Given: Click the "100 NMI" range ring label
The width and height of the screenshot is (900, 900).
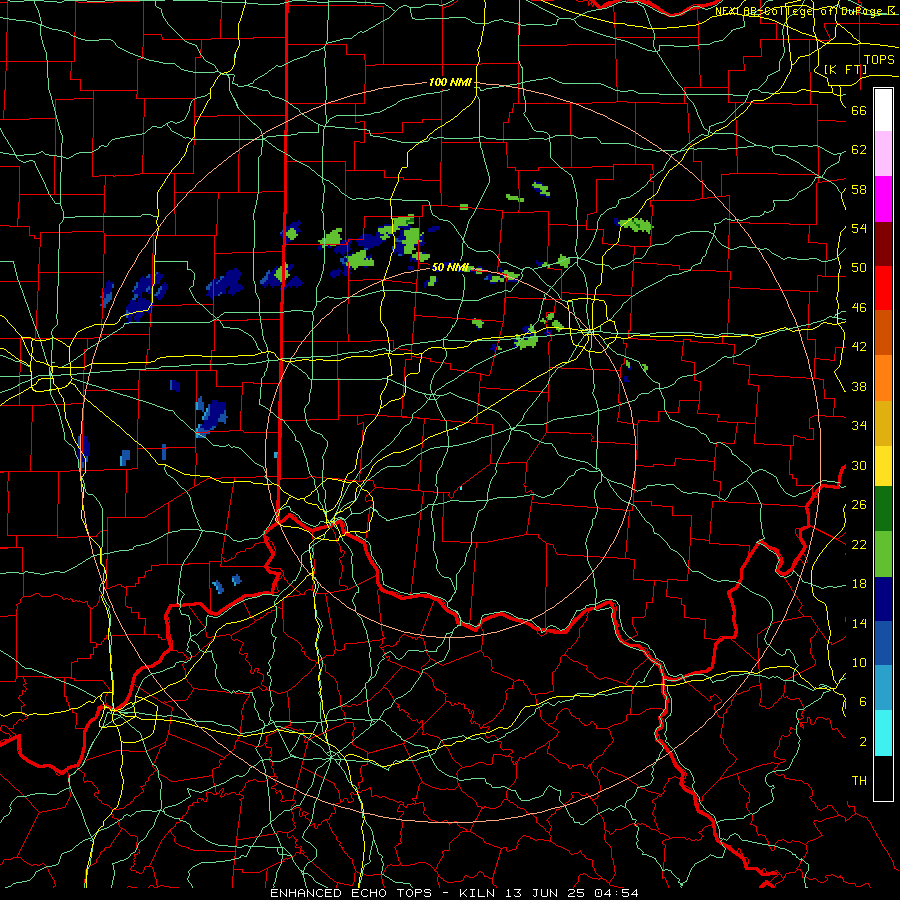Looking at the screenshot, I should [450, 82].
